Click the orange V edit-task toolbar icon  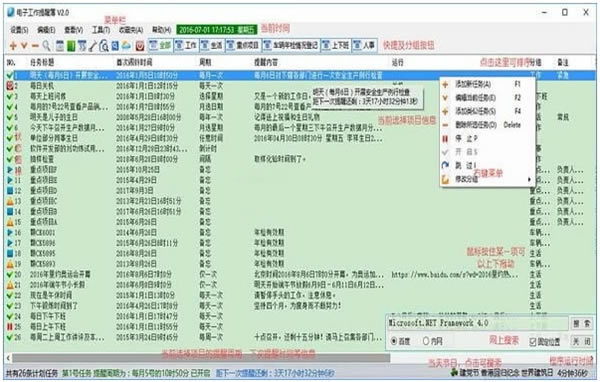click(x=24, y=46)
